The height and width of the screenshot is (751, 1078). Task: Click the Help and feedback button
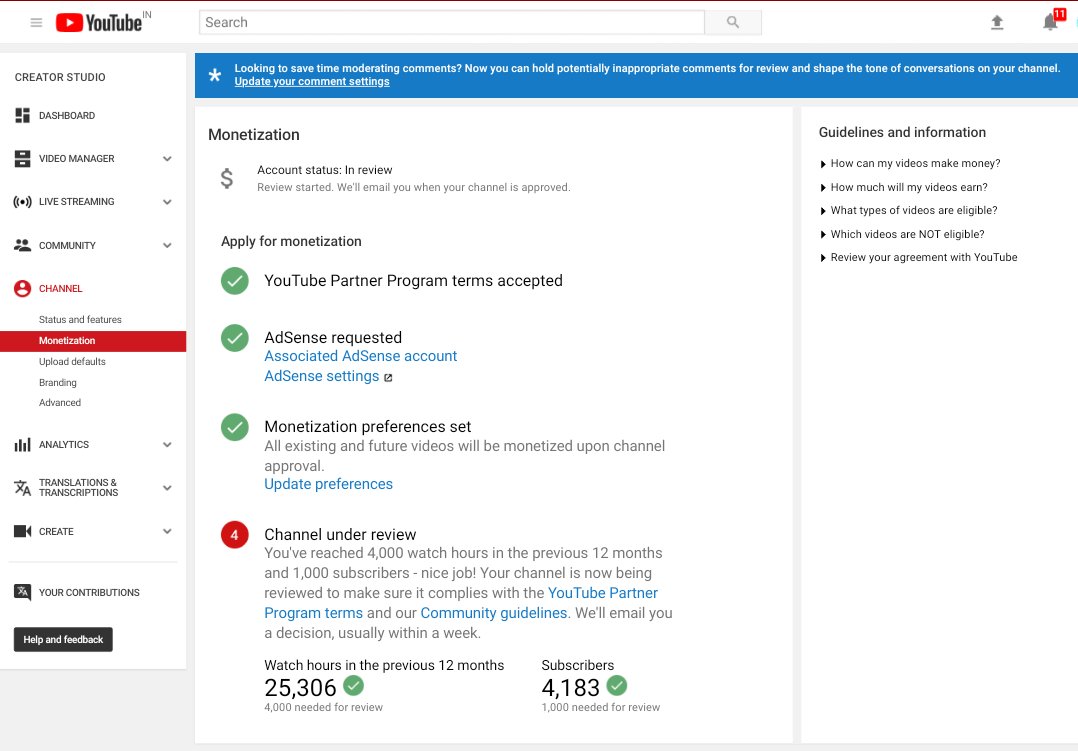pos(63,640)
